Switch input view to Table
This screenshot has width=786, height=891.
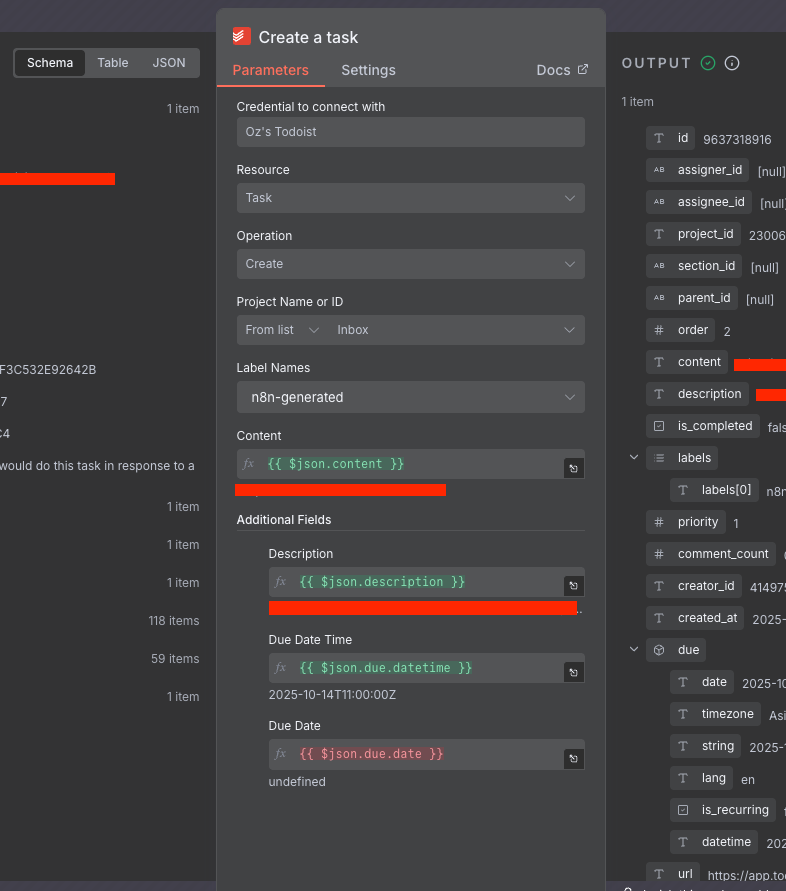[113, 62]
